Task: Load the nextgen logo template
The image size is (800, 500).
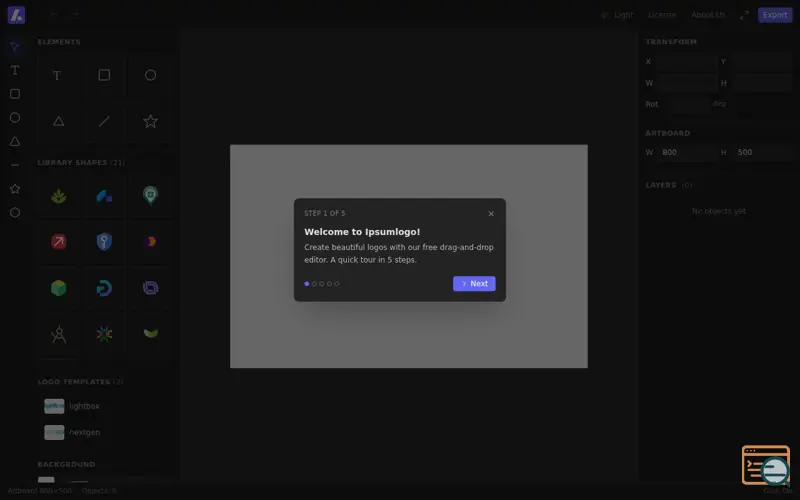Action: pos(105,432)
